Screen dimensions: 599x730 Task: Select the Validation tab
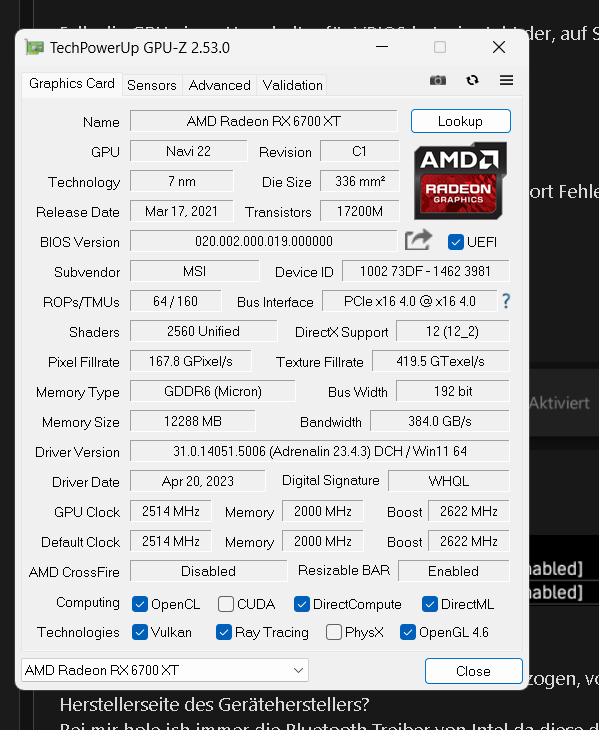(292, 85)
